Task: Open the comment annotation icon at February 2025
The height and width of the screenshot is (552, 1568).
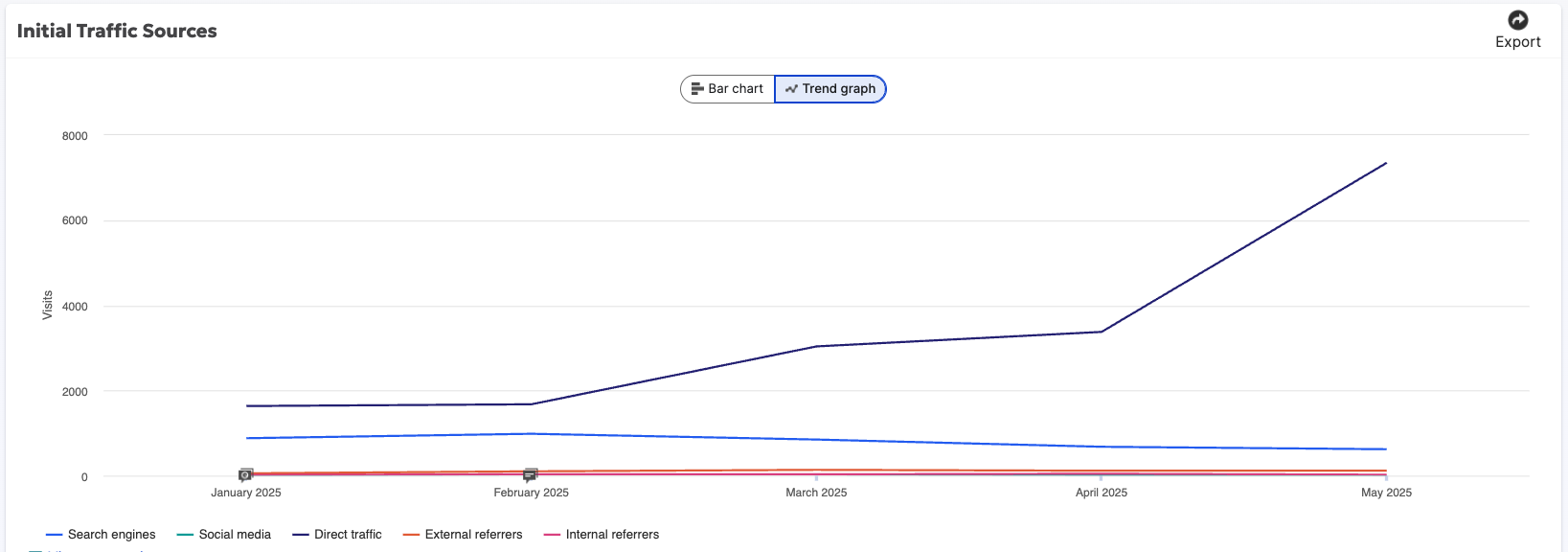Action: point(531,474)
